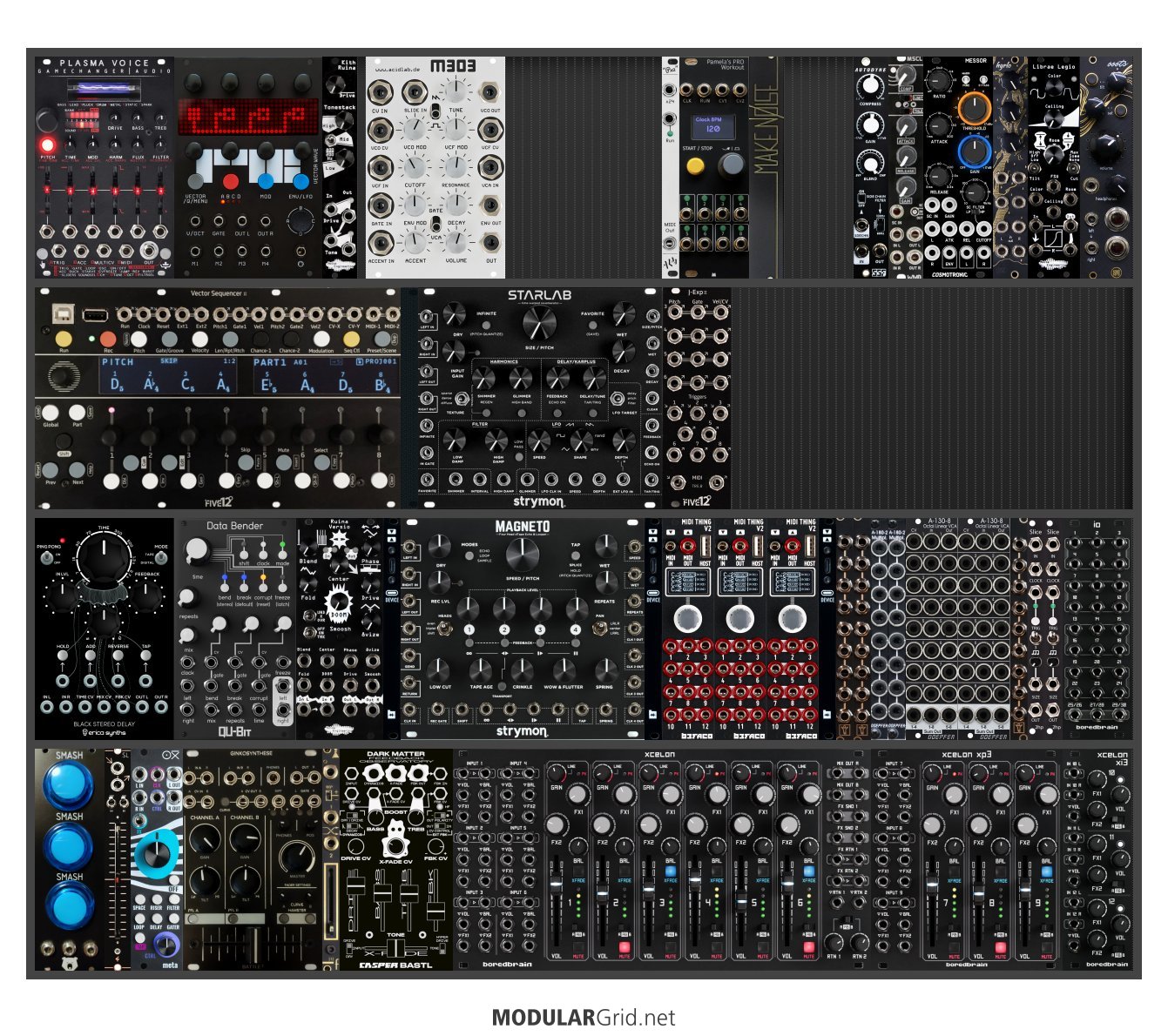Click the orange-ringed THRESHOLD knob on Messor

coord(974,109)
